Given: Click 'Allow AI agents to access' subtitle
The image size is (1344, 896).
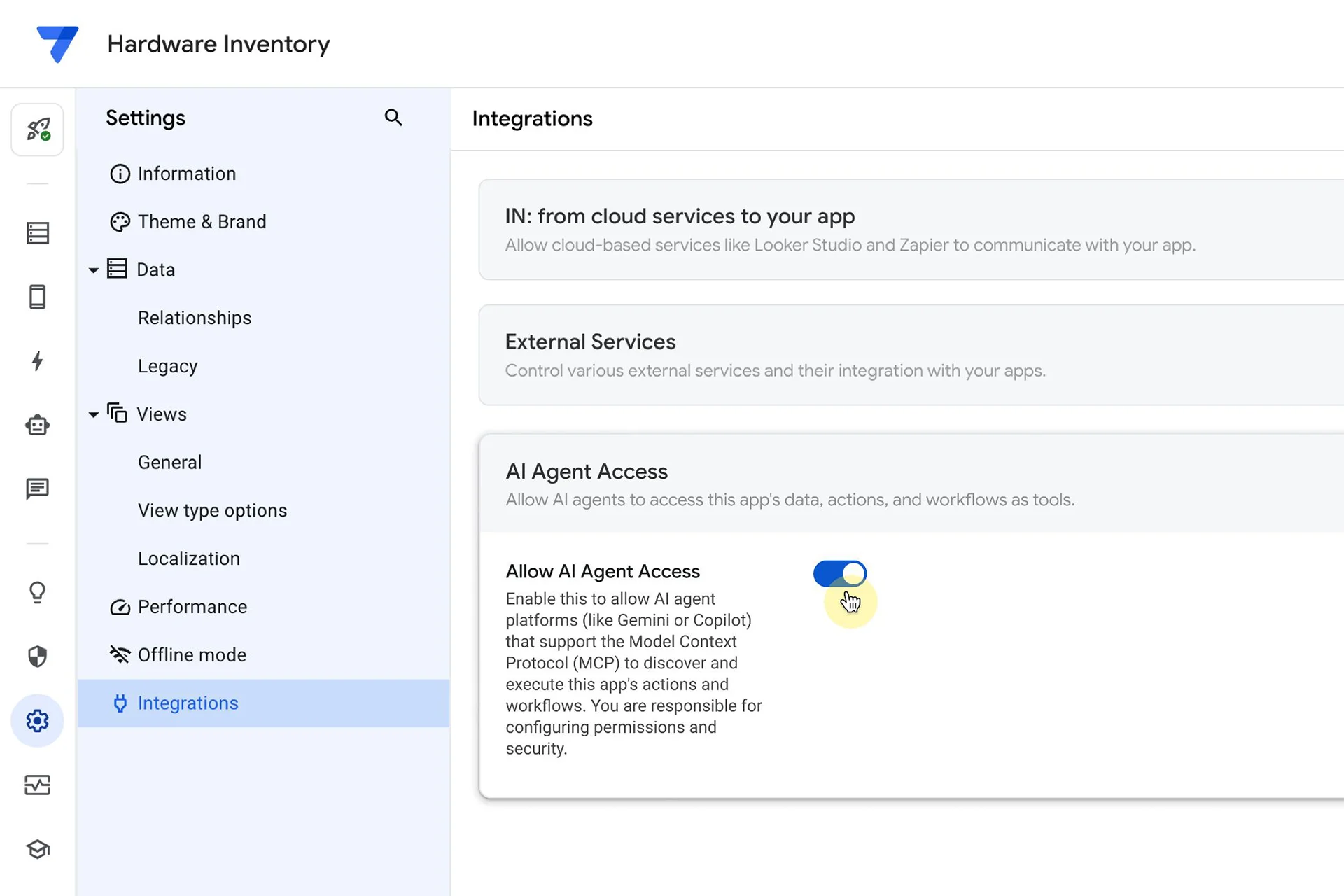Looking at the screenshot, I should (x=790, y=500).
